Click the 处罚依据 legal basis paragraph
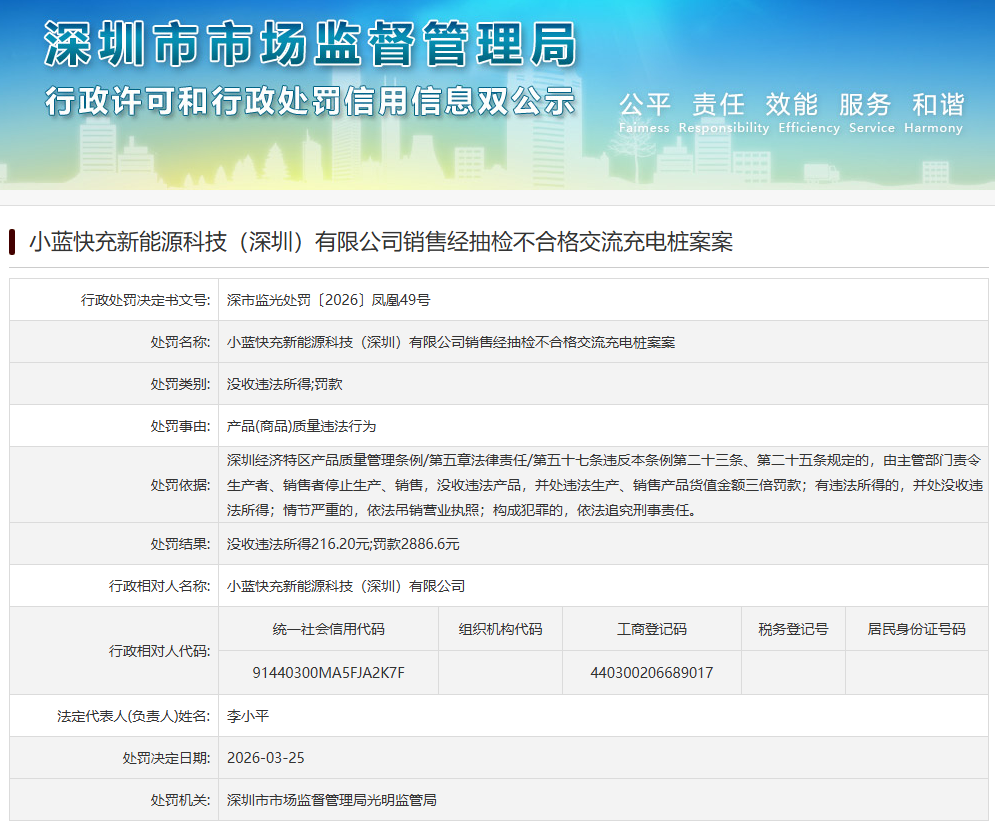 click(603, 485)
